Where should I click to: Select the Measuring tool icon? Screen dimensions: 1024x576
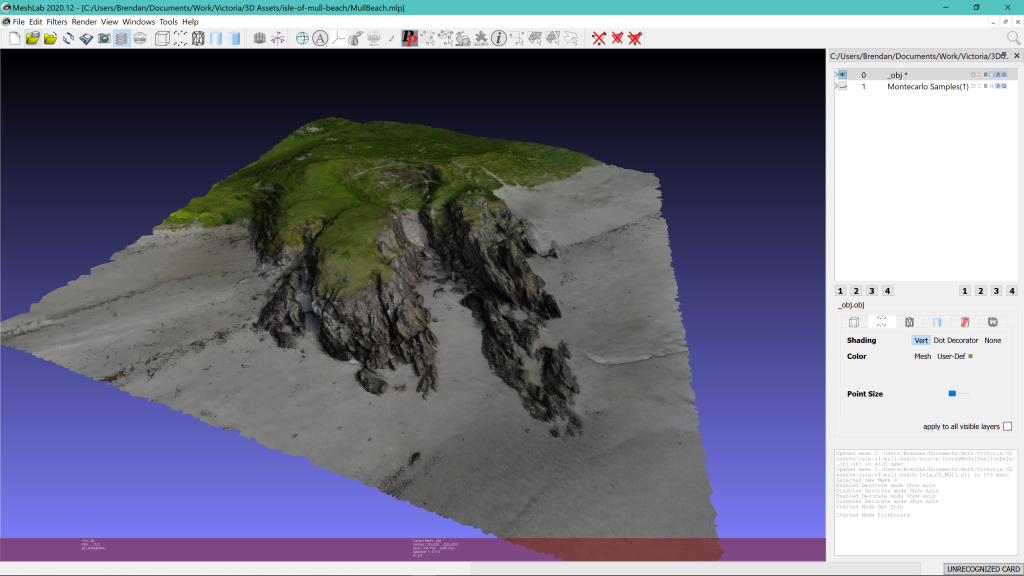355,38
